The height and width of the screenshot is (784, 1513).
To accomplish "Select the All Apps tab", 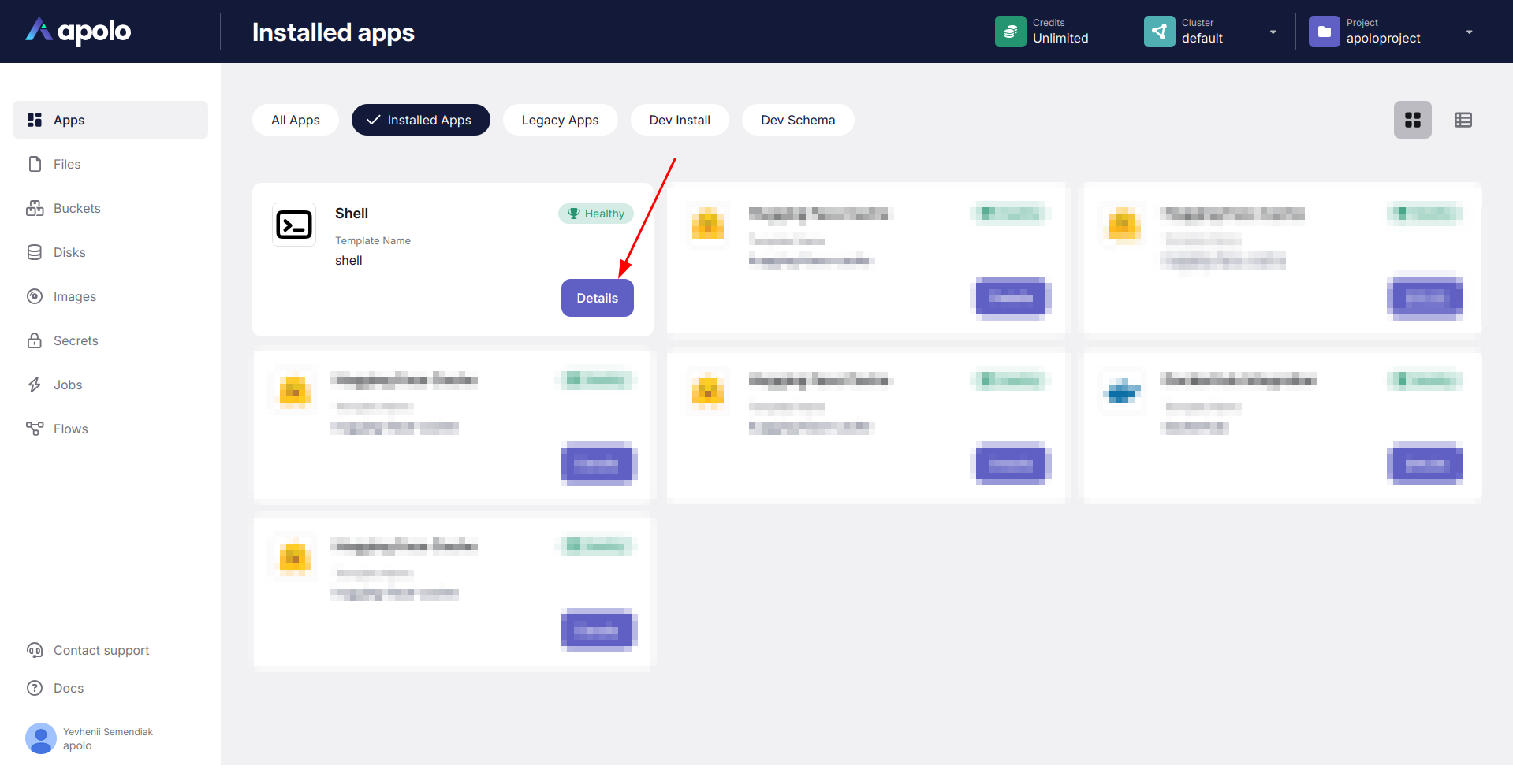I will coord(295,120).
